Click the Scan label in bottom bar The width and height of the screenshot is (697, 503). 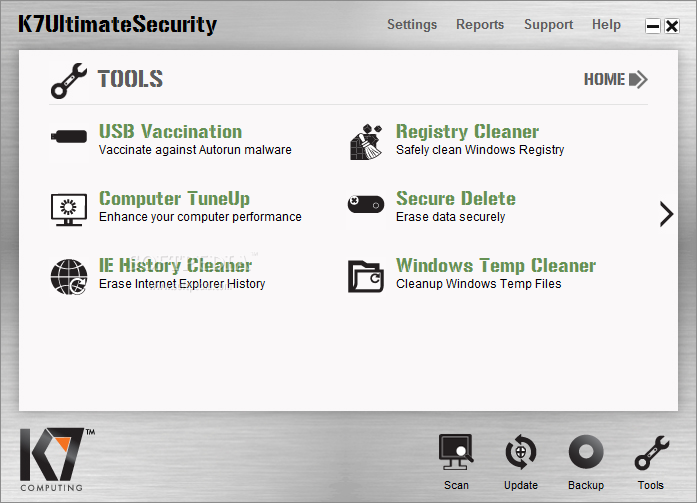click(x=456, y=485)
